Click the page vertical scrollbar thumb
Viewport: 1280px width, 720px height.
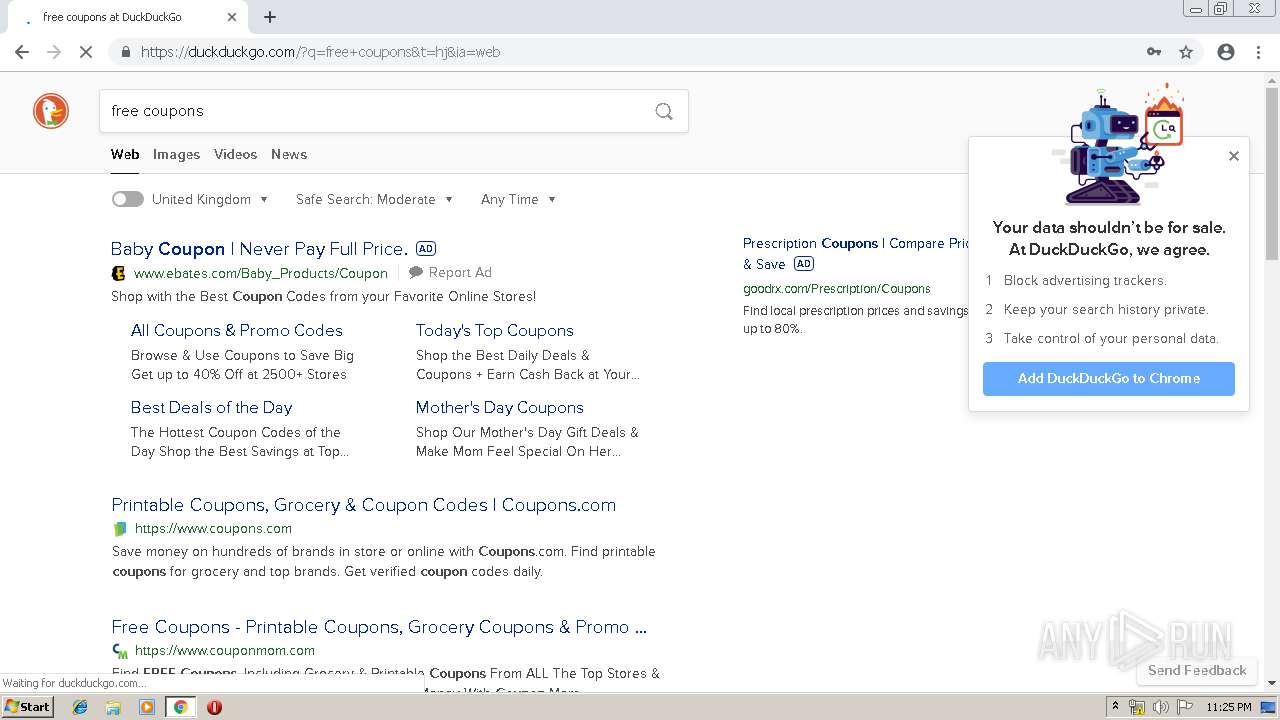point(1272,174)
